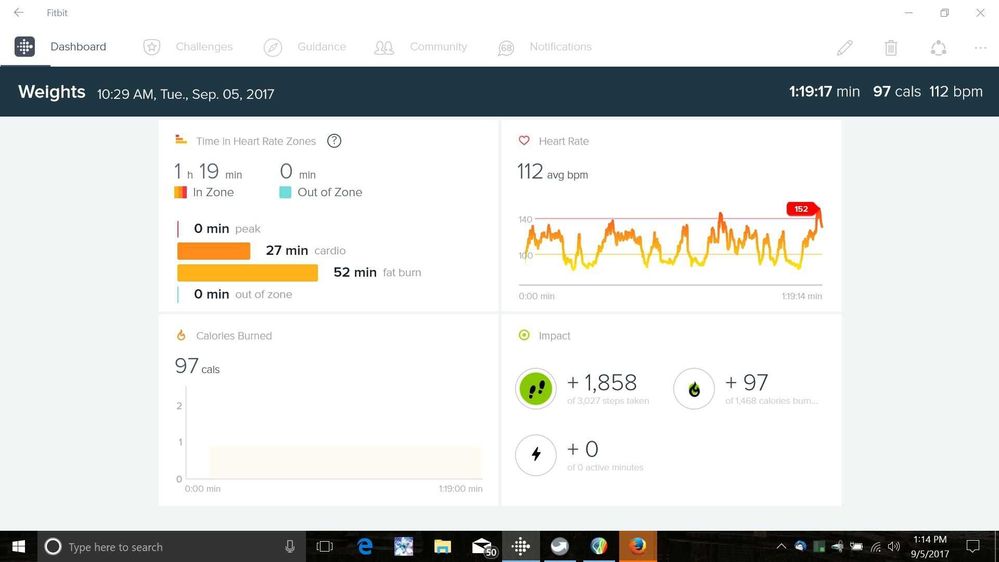Click the Challenges star badge icon
999x562 pixels.
tap(152, 47)
